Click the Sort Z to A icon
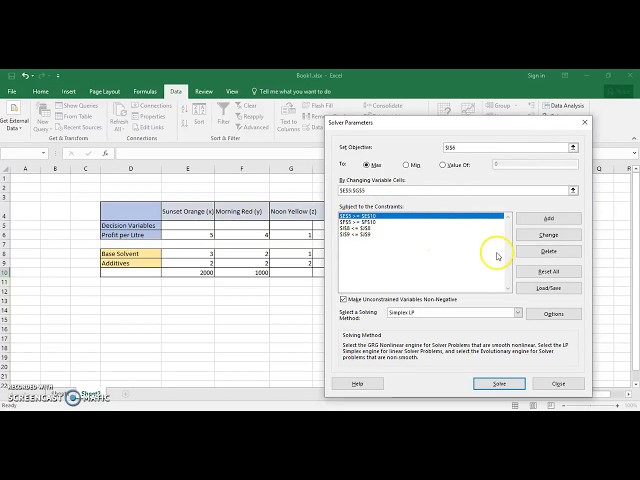The image size is (640, 480). coord(184,123)
